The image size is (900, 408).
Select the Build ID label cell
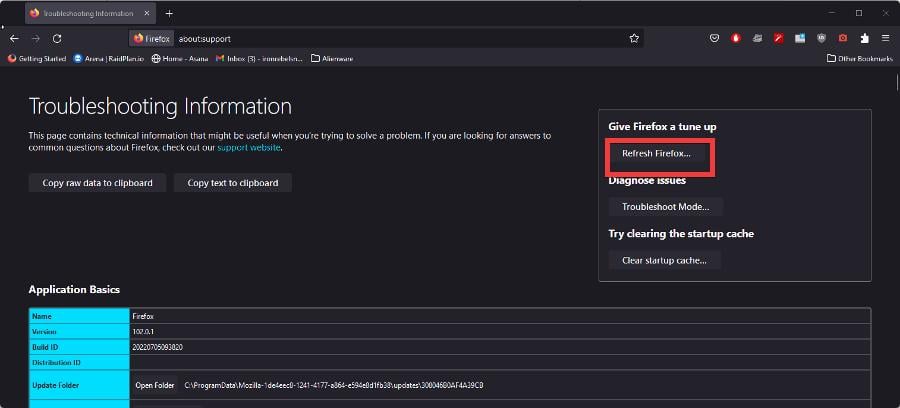[79, 347]
